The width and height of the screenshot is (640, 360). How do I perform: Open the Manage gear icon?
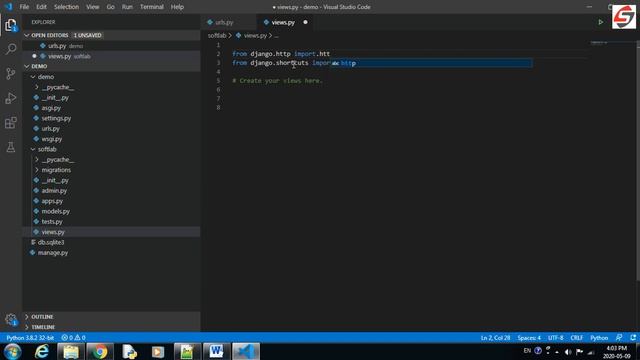11,319
